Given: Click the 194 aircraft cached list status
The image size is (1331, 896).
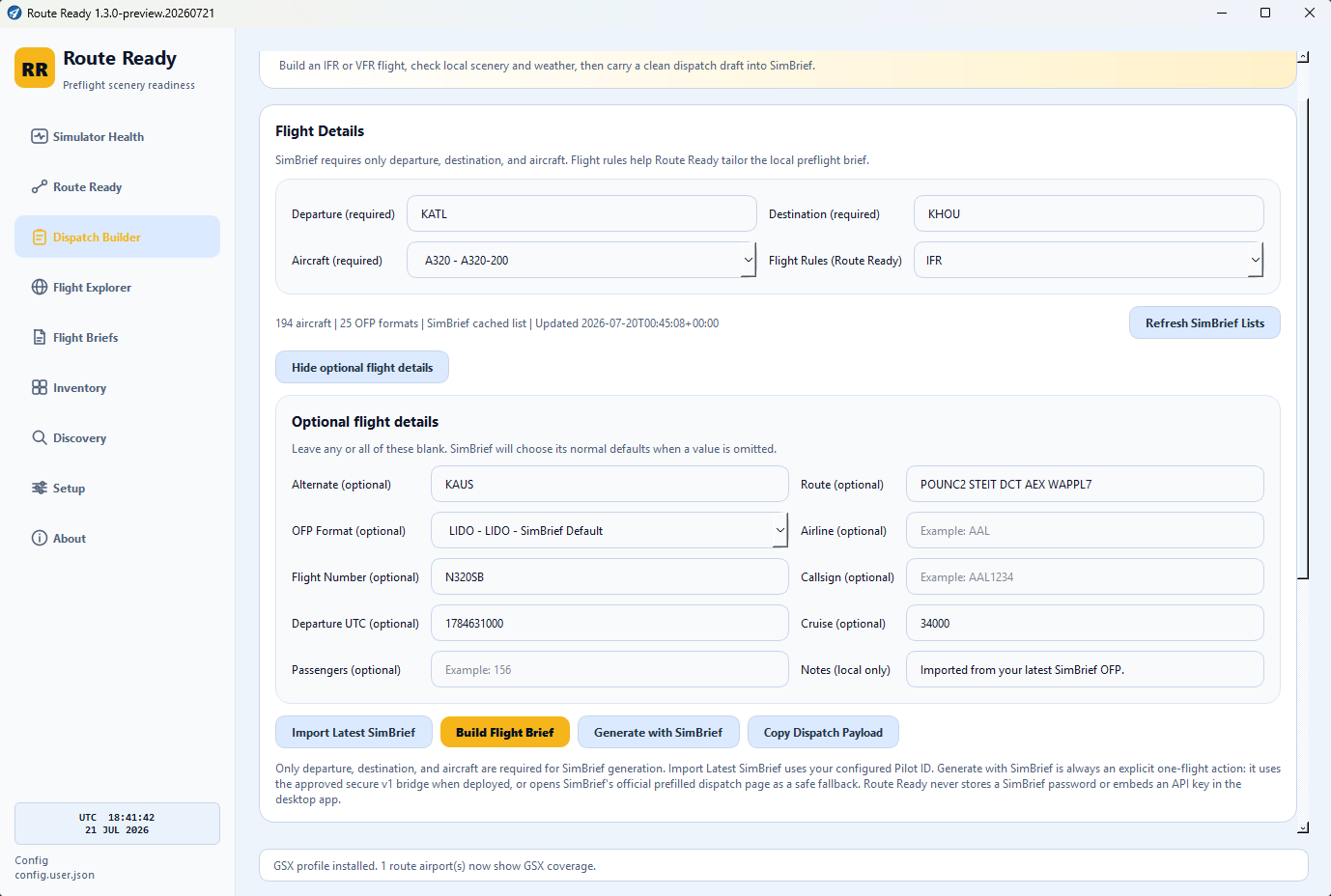Looking at the screenshot, I should point(496,323).
